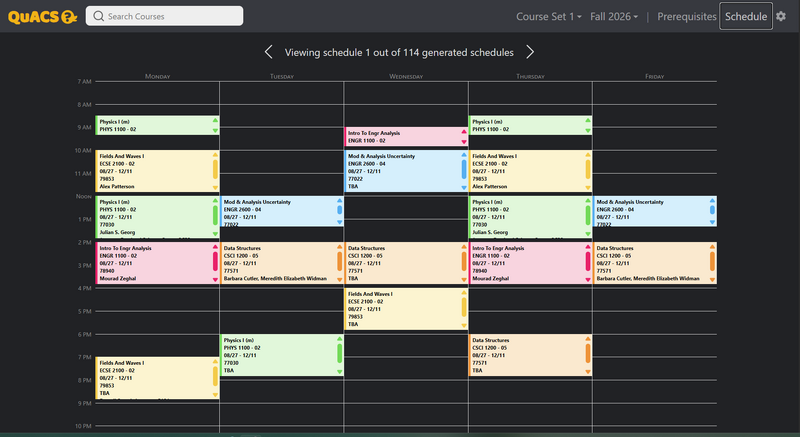Up arrow on Monday noon Physics I block
Viewport: 800px width, 437px height.
click(x=215, y=200)
